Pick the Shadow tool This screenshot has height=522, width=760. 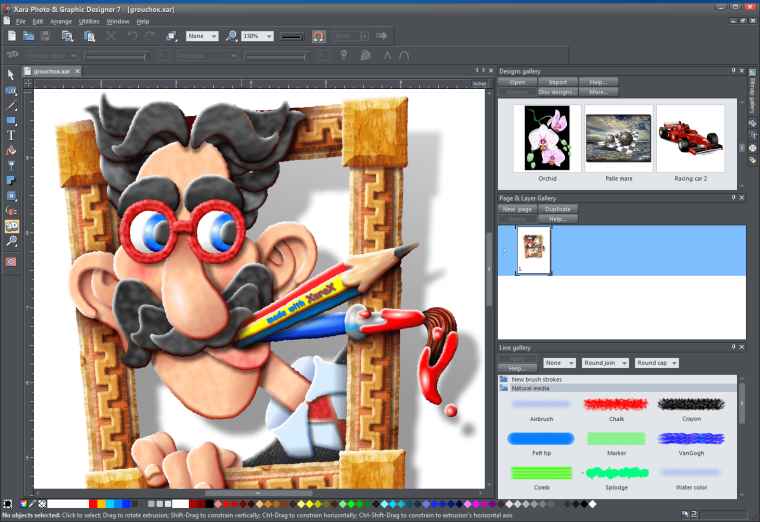pos(11,180)
